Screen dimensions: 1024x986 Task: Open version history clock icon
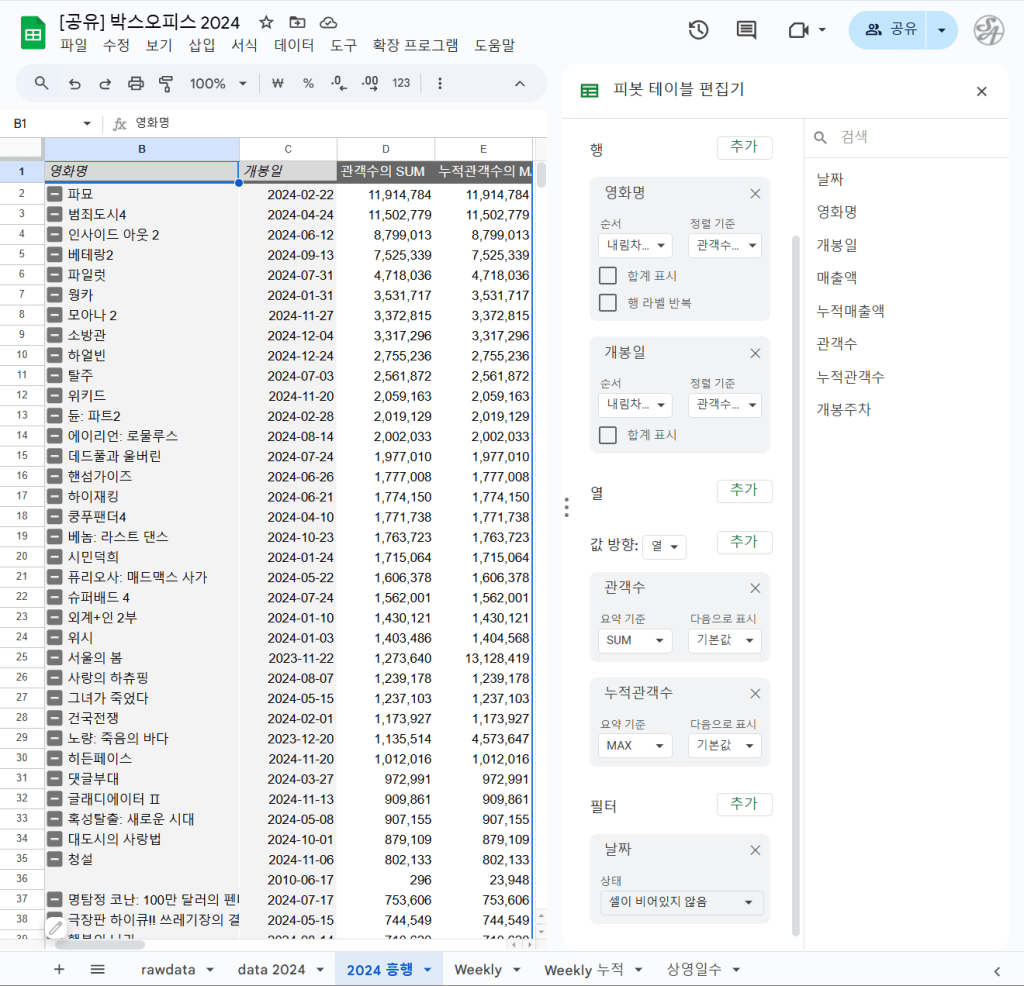click(x=698, y=30)
